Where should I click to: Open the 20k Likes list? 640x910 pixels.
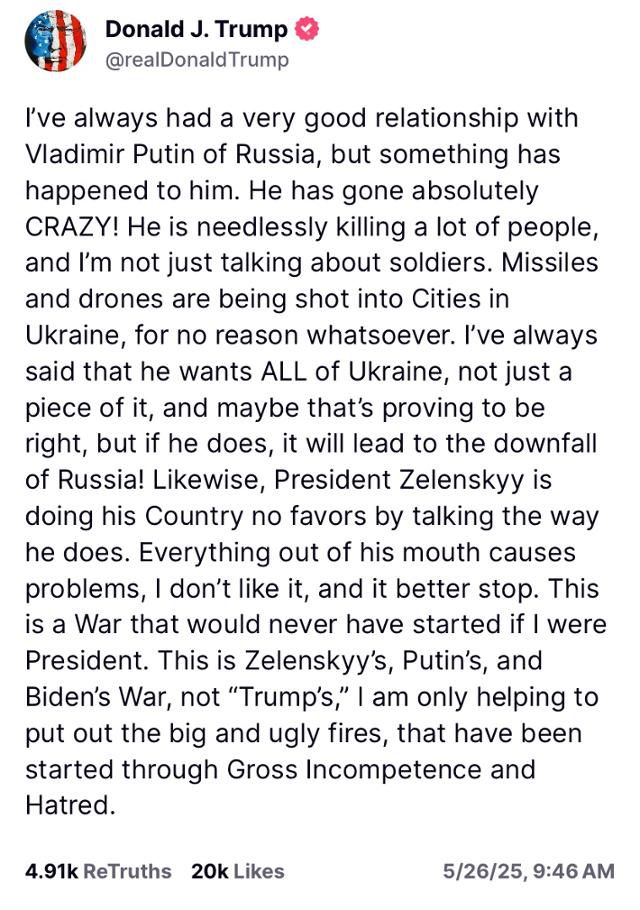click(x=237, y=872)
